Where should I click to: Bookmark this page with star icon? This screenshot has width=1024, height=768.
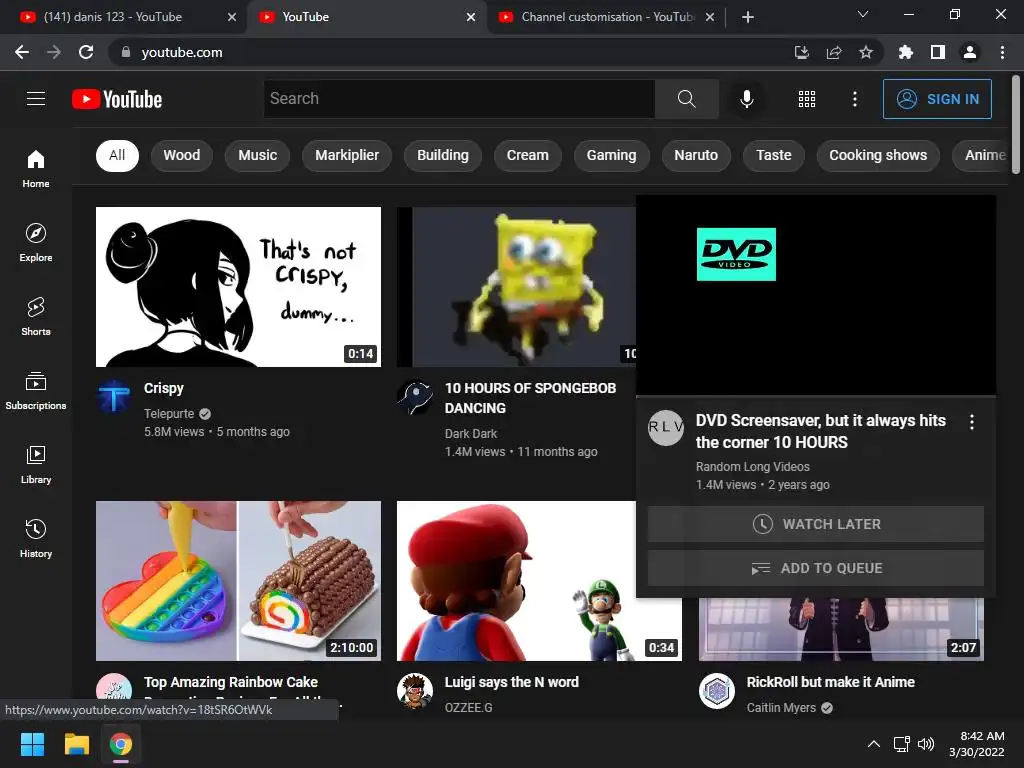[866, 52]
